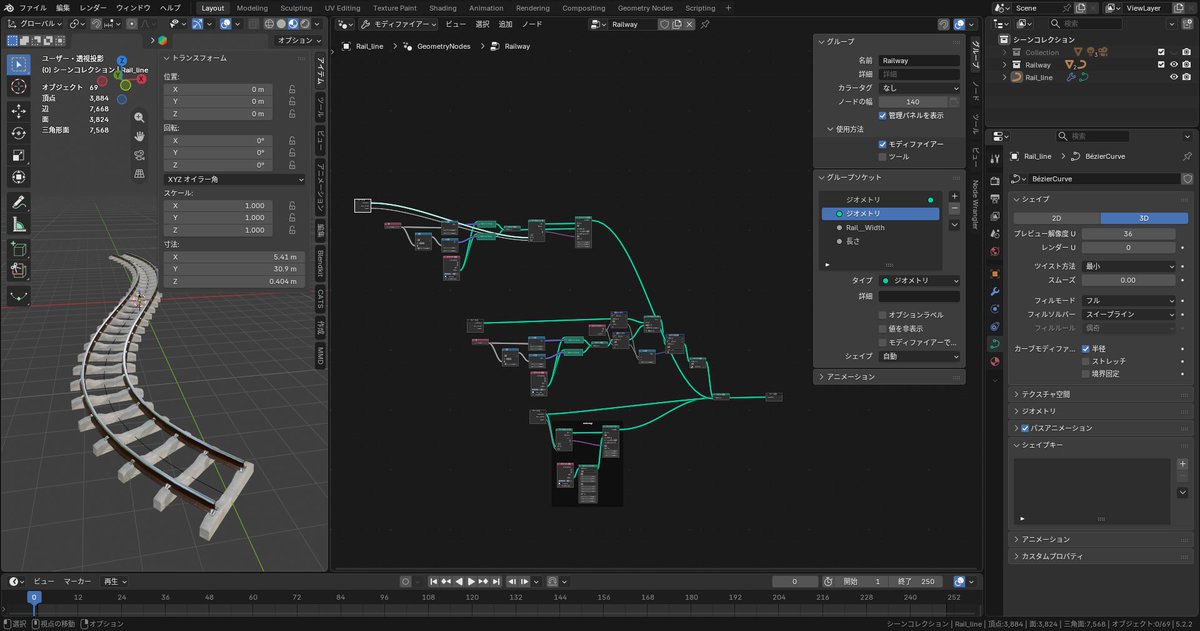Open the ウィンドウ menu

(x=133, y=8)
